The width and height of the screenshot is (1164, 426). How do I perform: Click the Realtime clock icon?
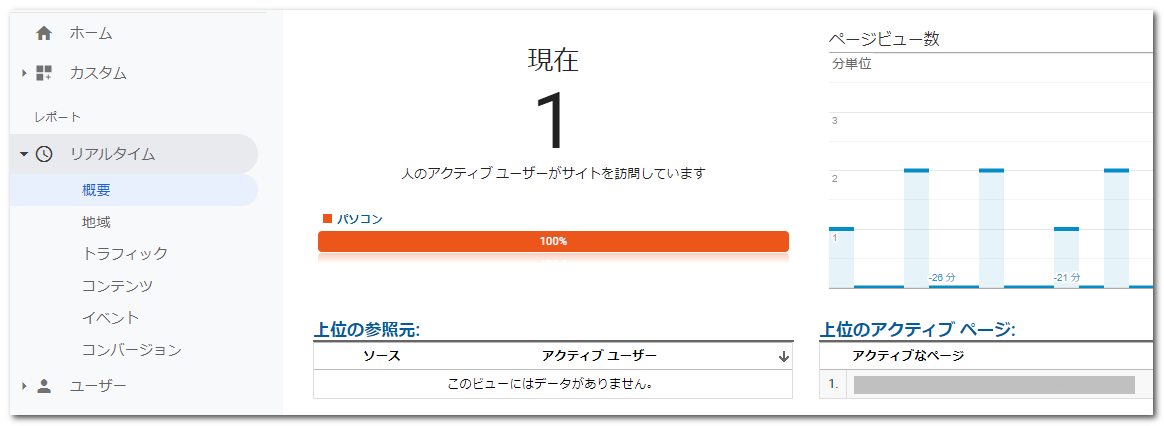click(43, 154)
